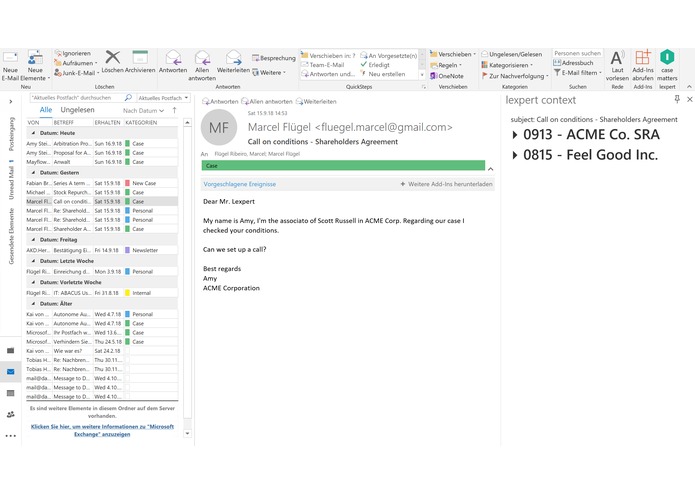695x494 pixels.
Task: Click the Personen suchen field
Action: (x=578, y=53)
